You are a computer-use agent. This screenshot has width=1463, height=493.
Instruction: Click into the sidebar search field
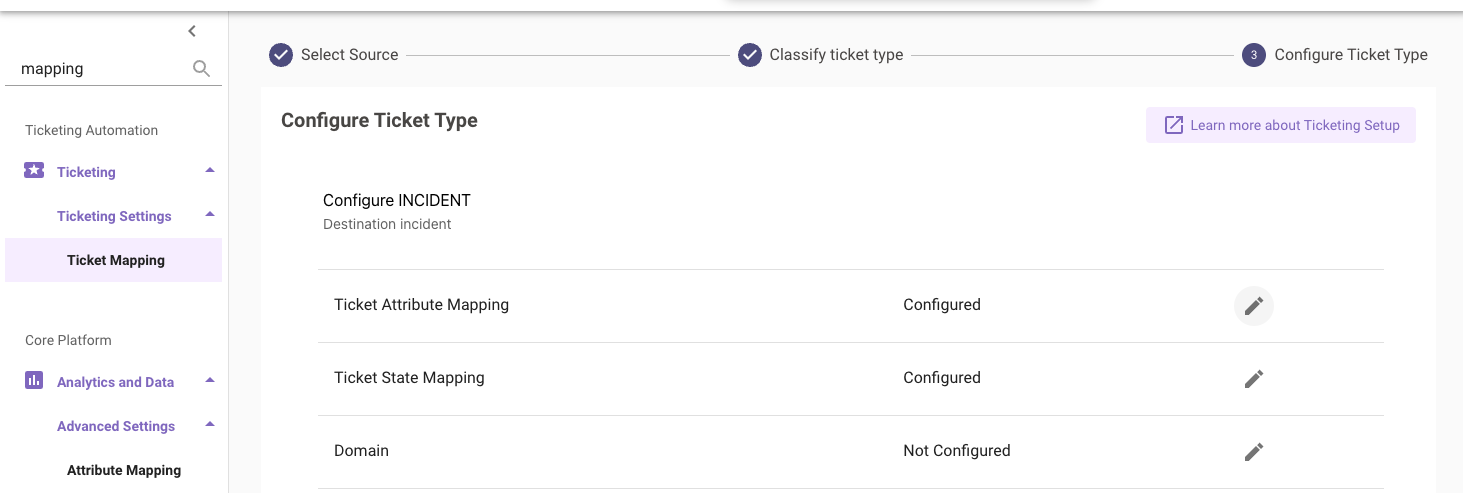(x=100, y=69)
